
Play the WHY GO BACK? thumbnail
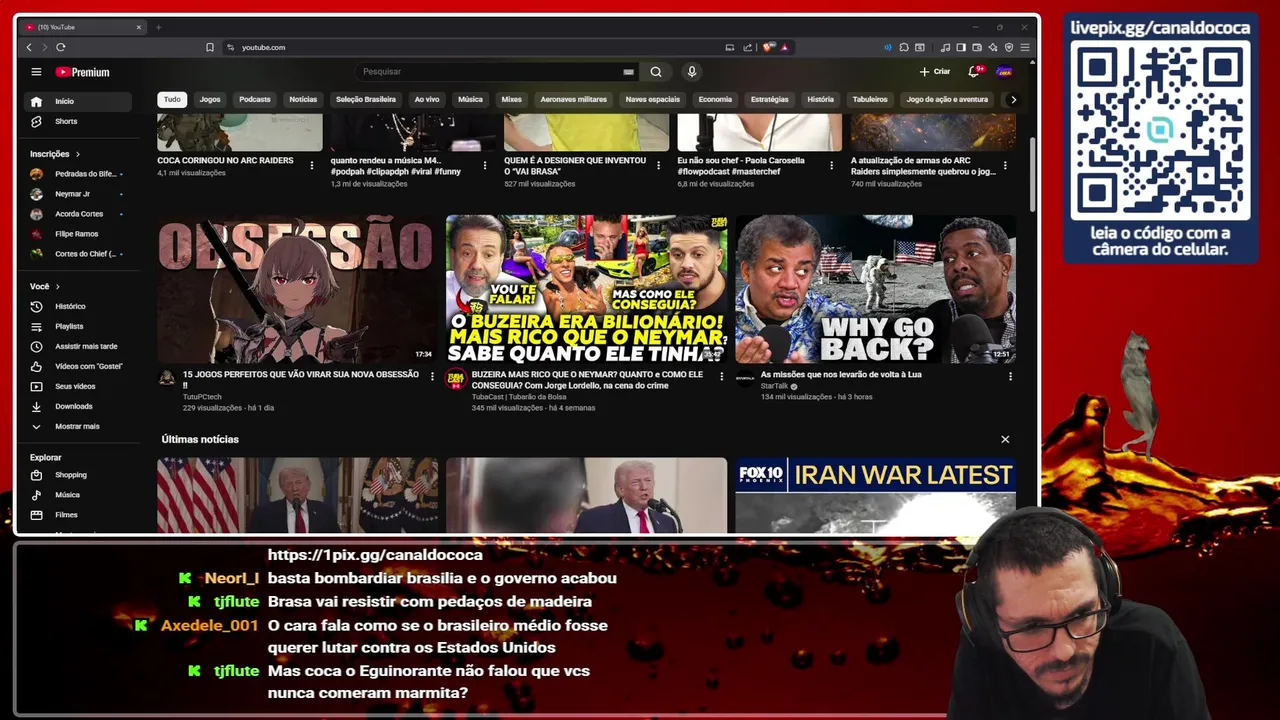[x=875, y=289]
